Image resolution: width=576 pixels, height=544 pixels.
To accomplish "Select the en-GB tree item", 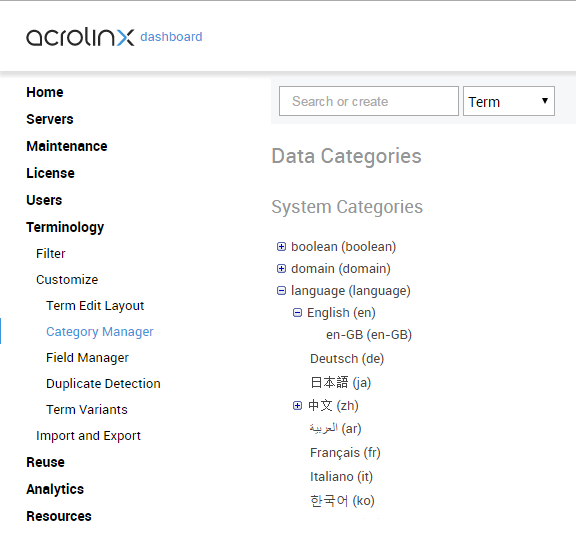I will point(369,335).
